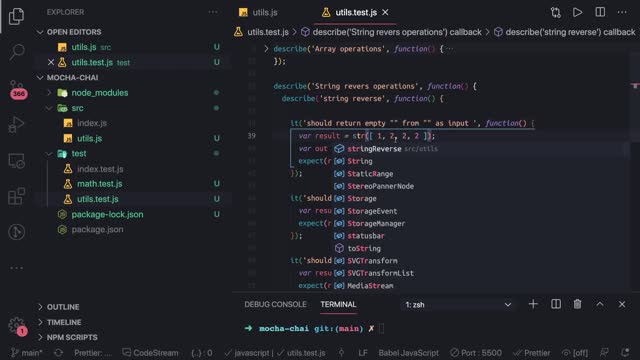
Task: Select utils.js in Open Editors list
Action: (84, 47)
